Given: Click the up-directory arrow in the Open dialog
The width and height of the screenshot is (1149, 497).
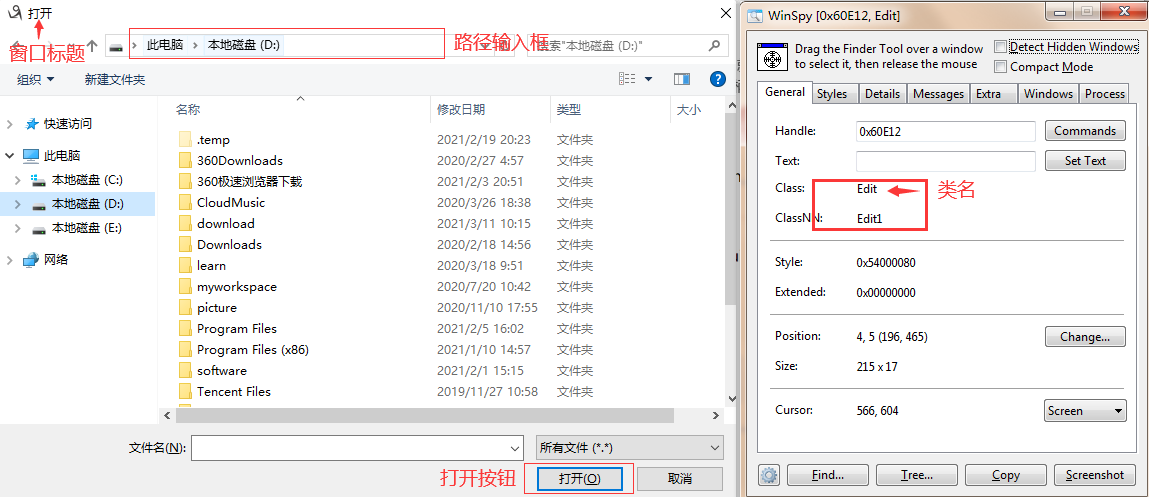Looking at the screenshot, I should [92, 45].
